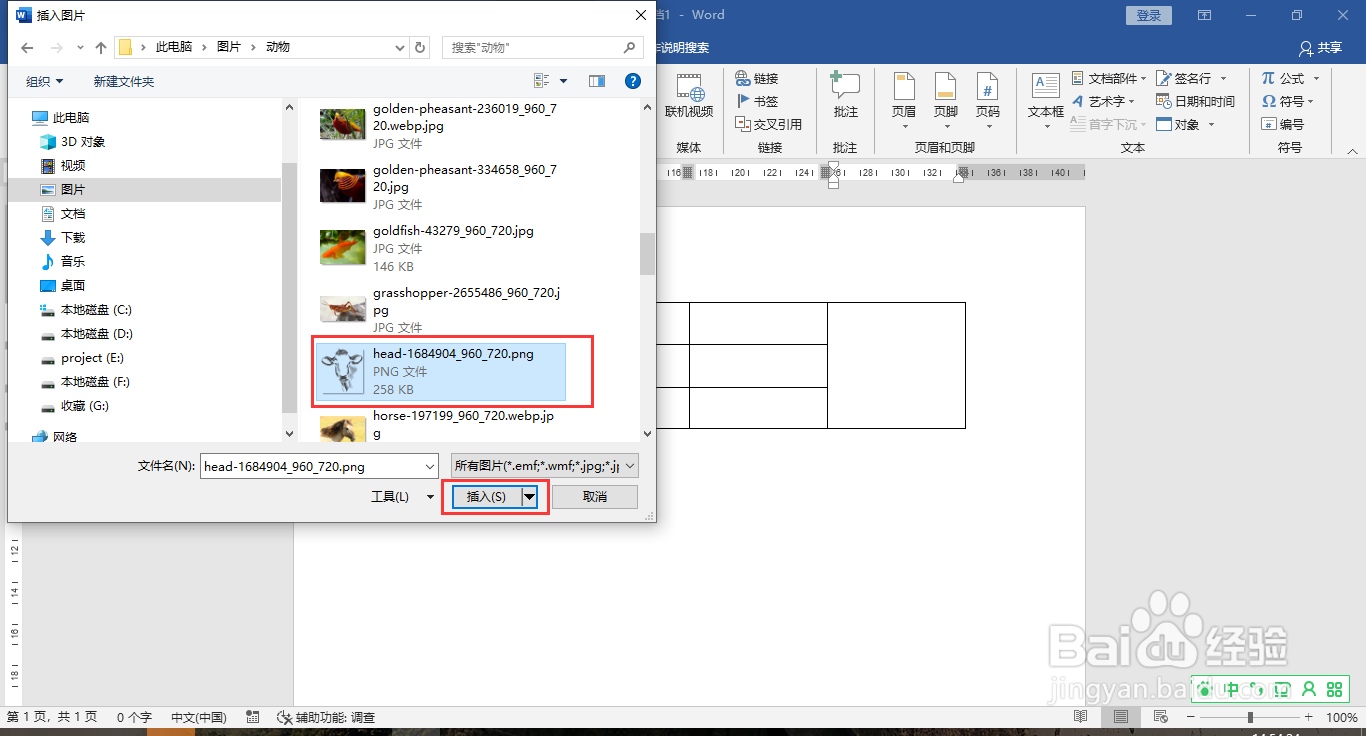Collapse the Word ribbon
Viewport: 1366px width, 736px height.
coord(1352,152)
